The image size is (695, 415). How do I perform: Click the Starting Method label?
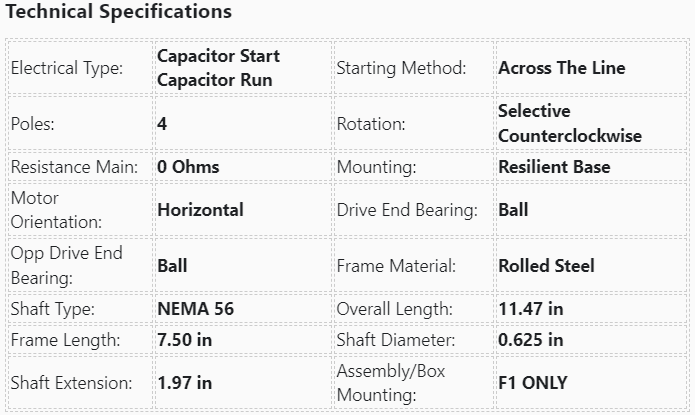tap(401, 68)
